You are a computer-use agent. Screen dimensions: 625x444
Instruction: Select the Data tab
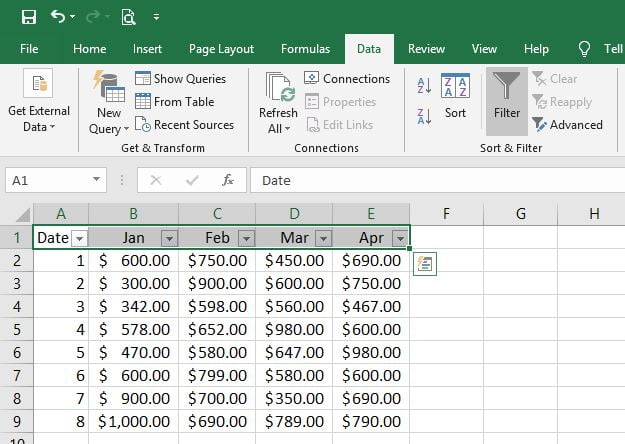pyautogui.click(x=369, y=49)
